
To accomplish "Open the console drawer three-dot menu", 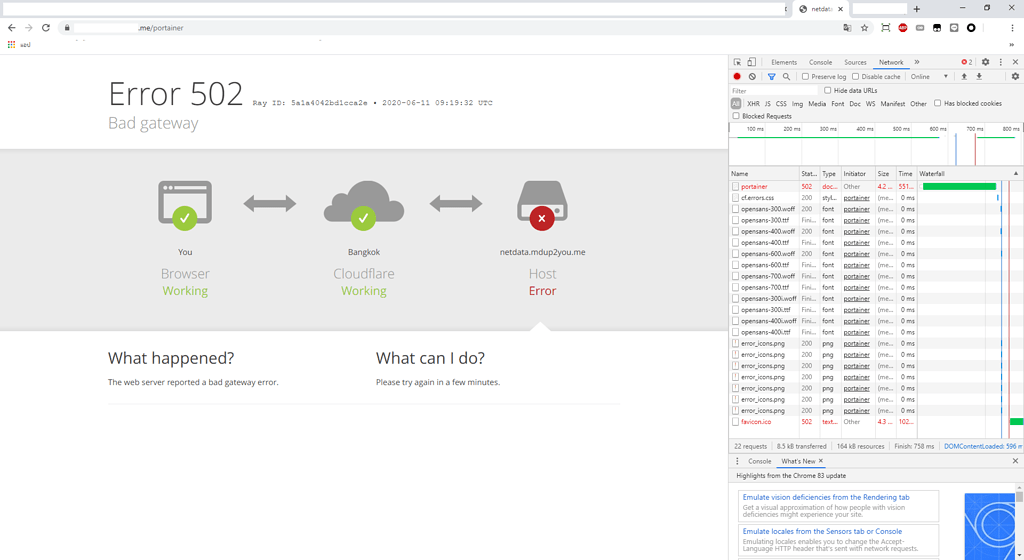I will pos(737,461).
